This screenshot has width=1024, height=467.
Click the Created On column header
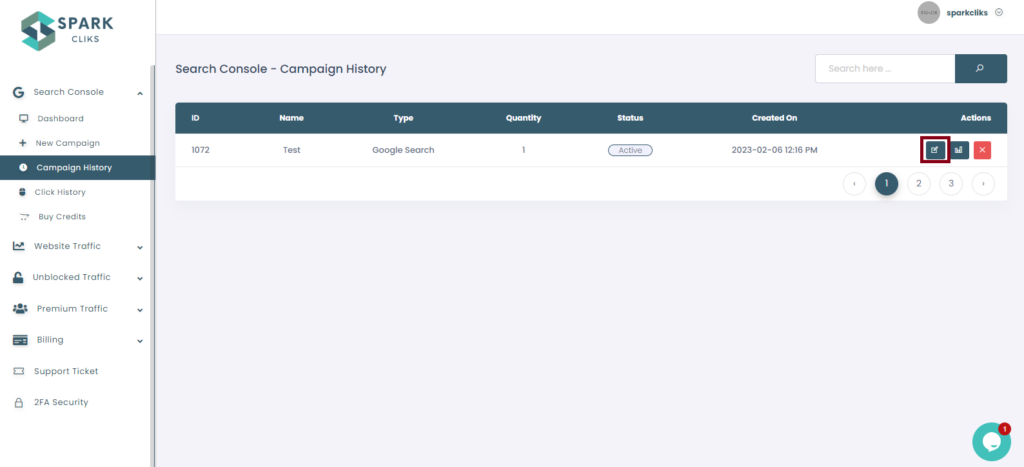coord(775,118)
